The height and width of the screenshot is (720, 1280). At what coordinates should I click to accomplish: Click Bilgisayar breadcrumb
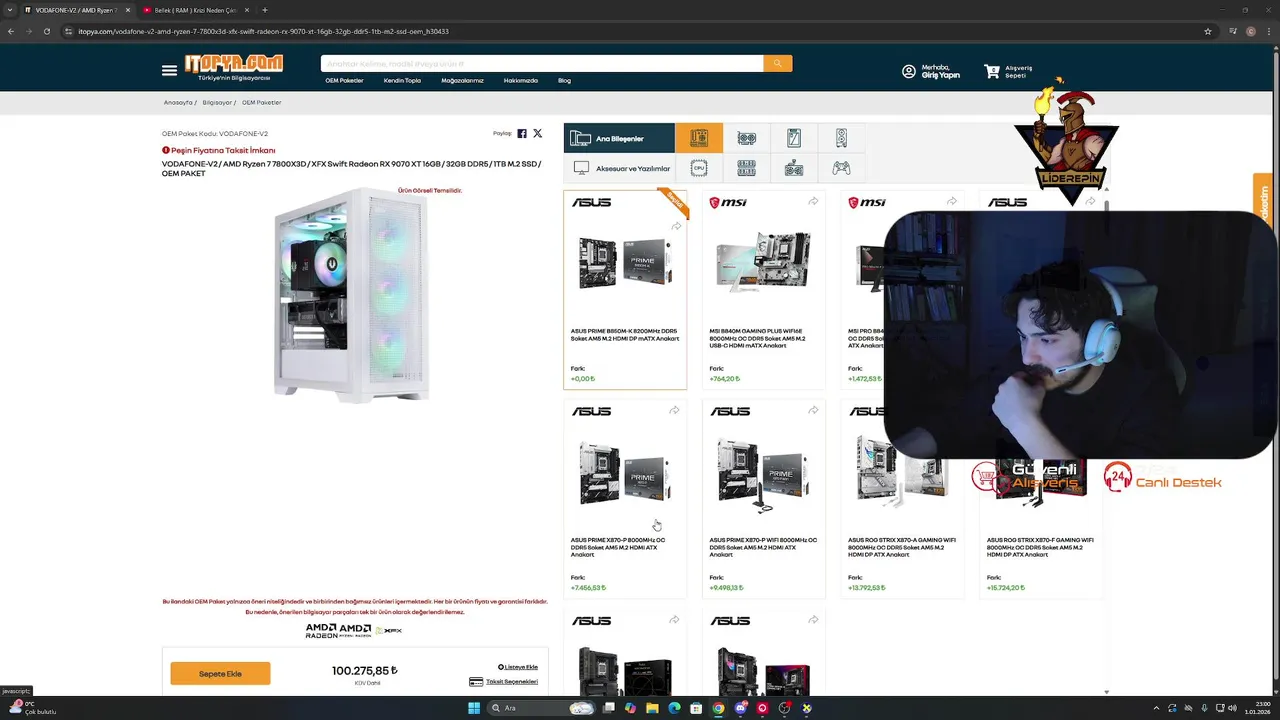click(x=217, y=102)
